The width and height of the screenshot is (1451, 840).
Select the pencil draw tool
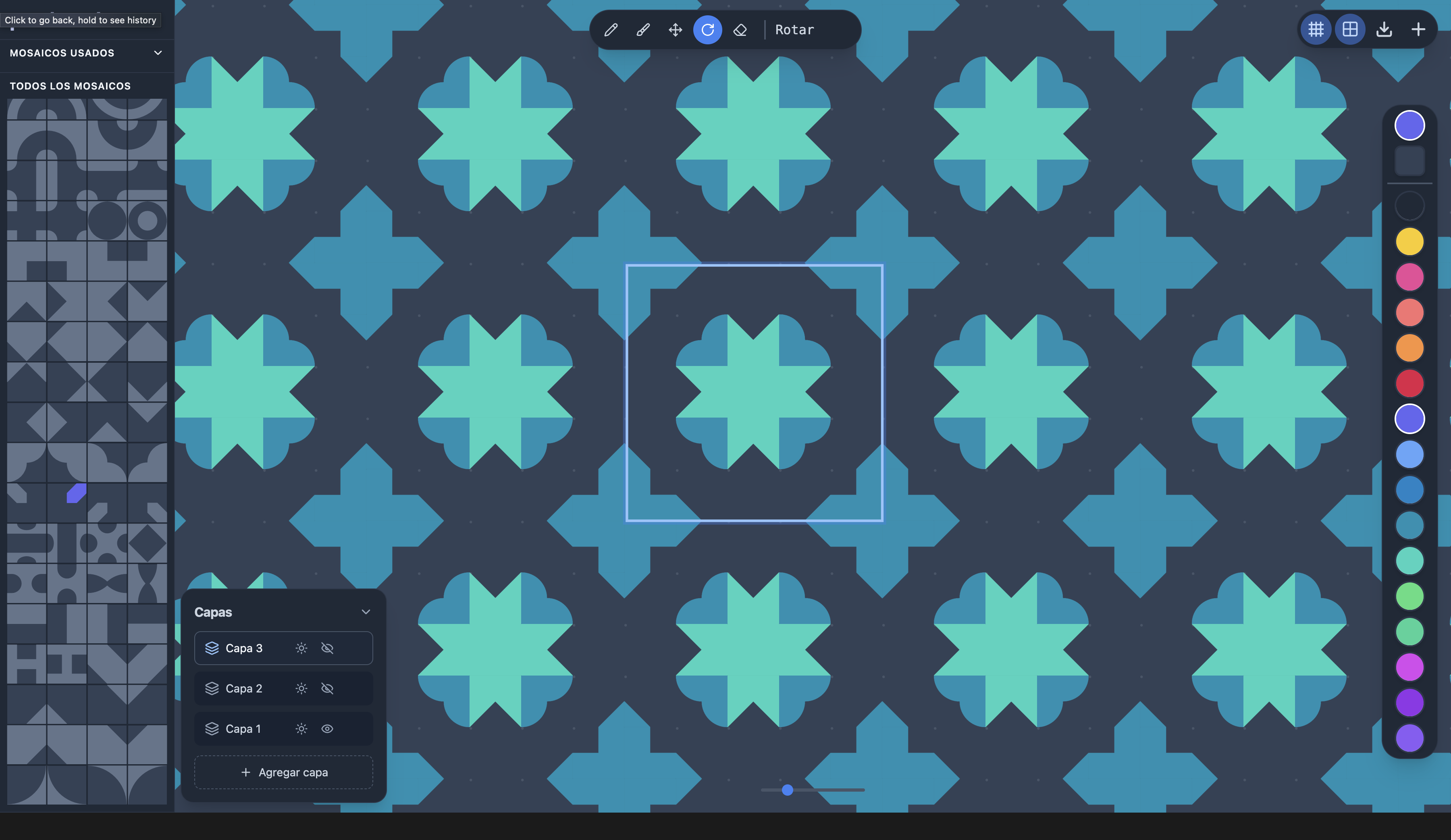tap(611, 29)
